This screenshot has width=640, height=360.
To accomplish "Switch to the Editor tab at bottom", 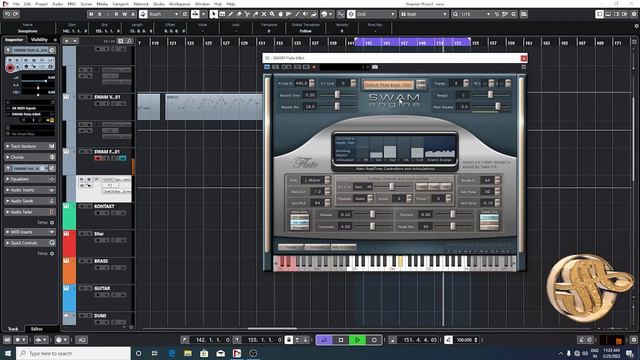I will point(37,329).
